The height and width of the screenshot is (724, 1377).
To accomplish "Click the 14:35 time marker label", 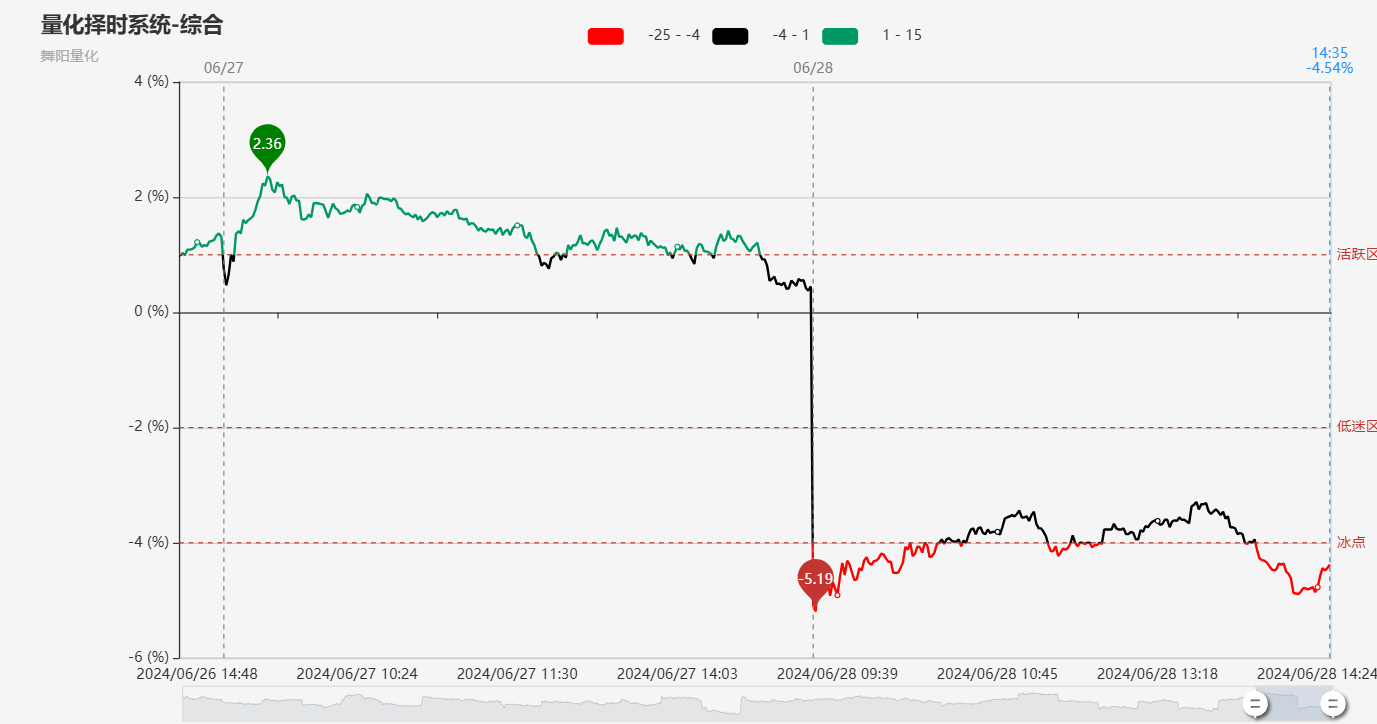I will coord(1330,53).
